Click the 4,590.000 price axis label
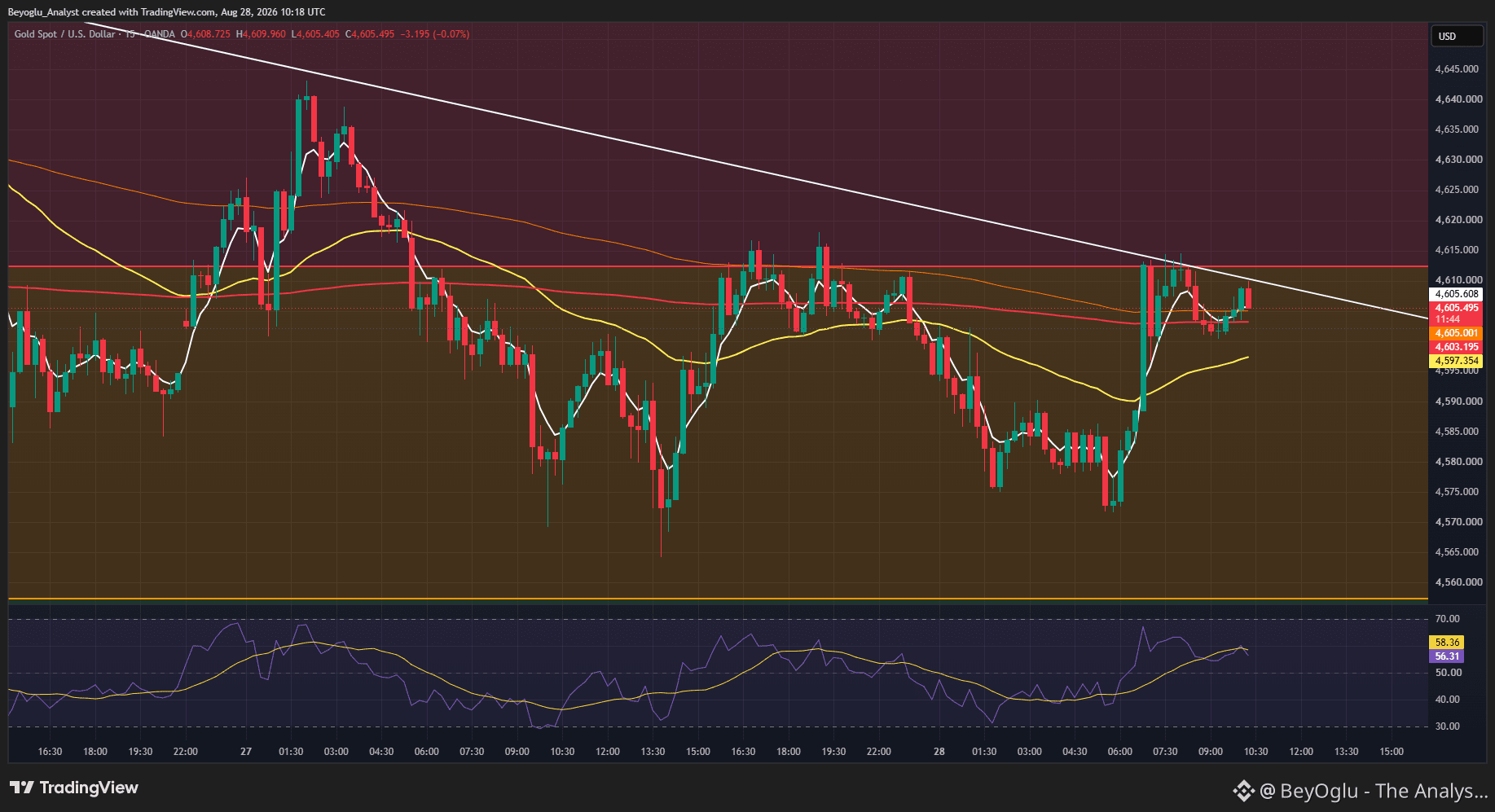Image resolution: width=1495 pixels, height=812 pixels. [x=1457, y=402]
